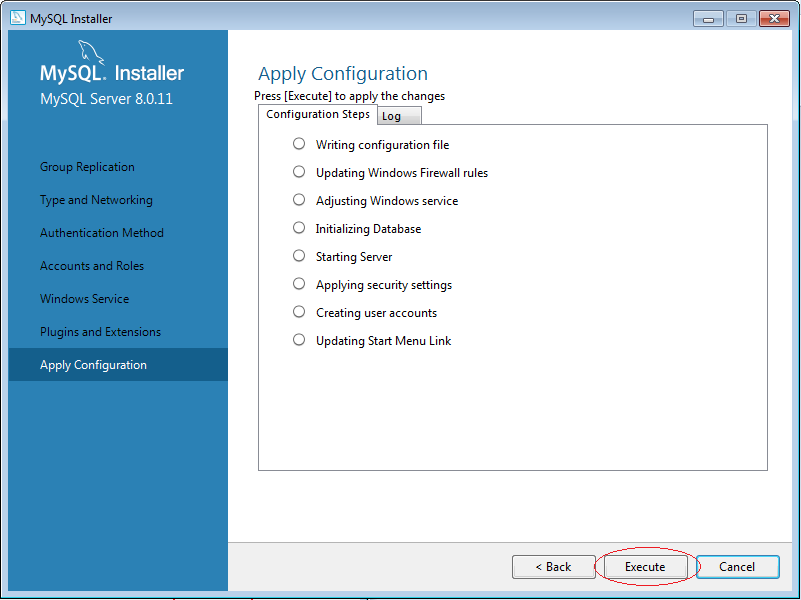Screen dimensions: 801x600
Task: Click the 'Updating Windows Firewall rules' text
Action: pyautogui.click(x=402, y=173)
